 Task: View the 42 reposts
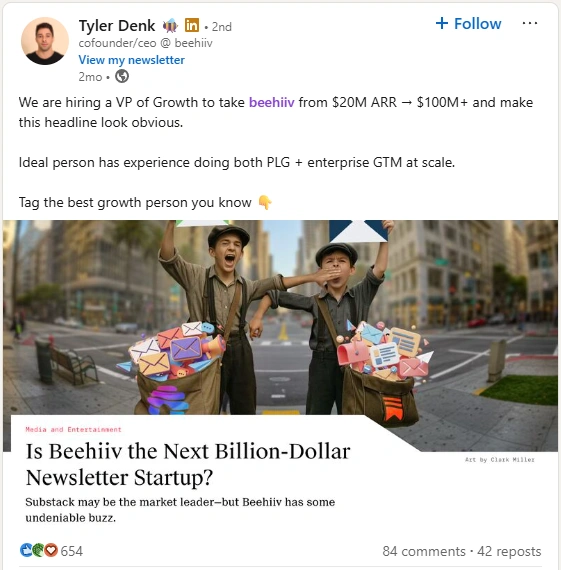[x=509, y=551]
